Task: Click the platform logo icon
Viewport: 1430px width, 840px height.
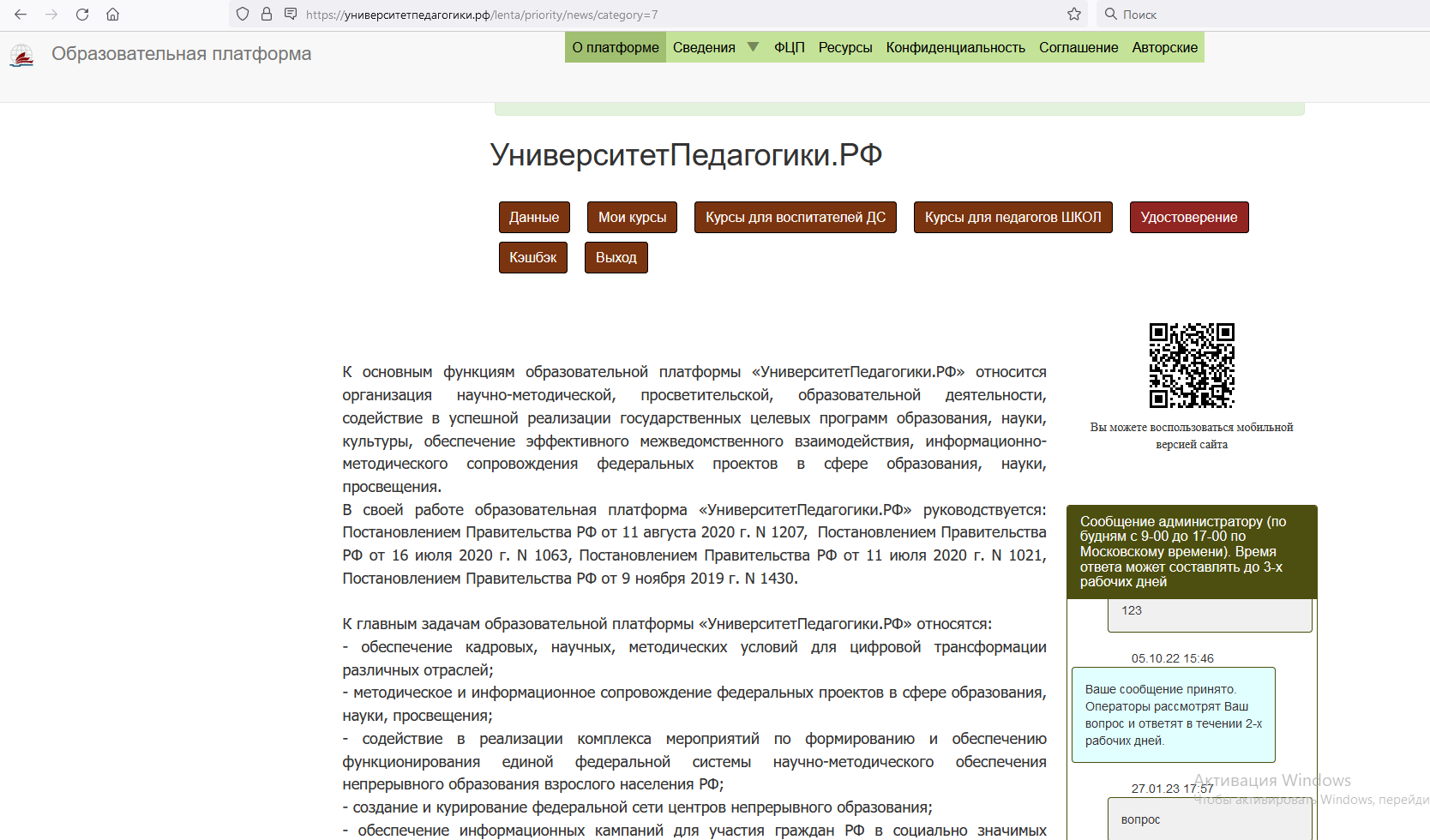Action: pyautogui.click(x=21, y=56)
